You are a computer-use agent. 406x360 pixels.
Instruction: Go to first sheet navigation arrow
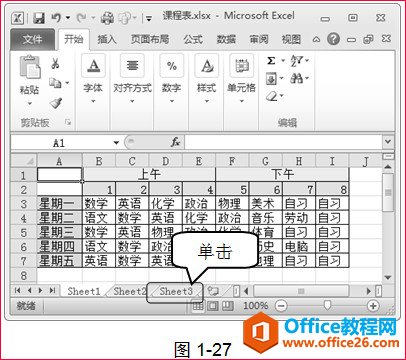(x=18, y=291)
